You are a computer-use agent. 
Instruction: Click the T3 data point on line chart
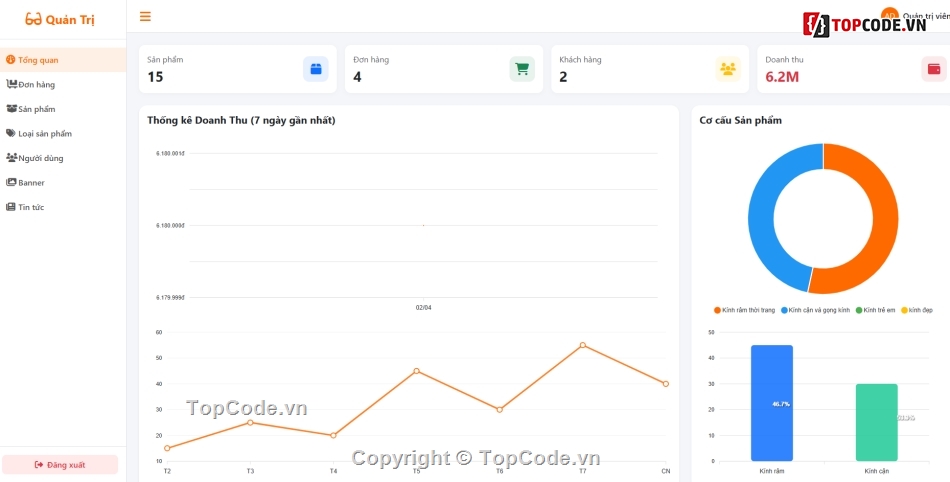click(250, 422)
